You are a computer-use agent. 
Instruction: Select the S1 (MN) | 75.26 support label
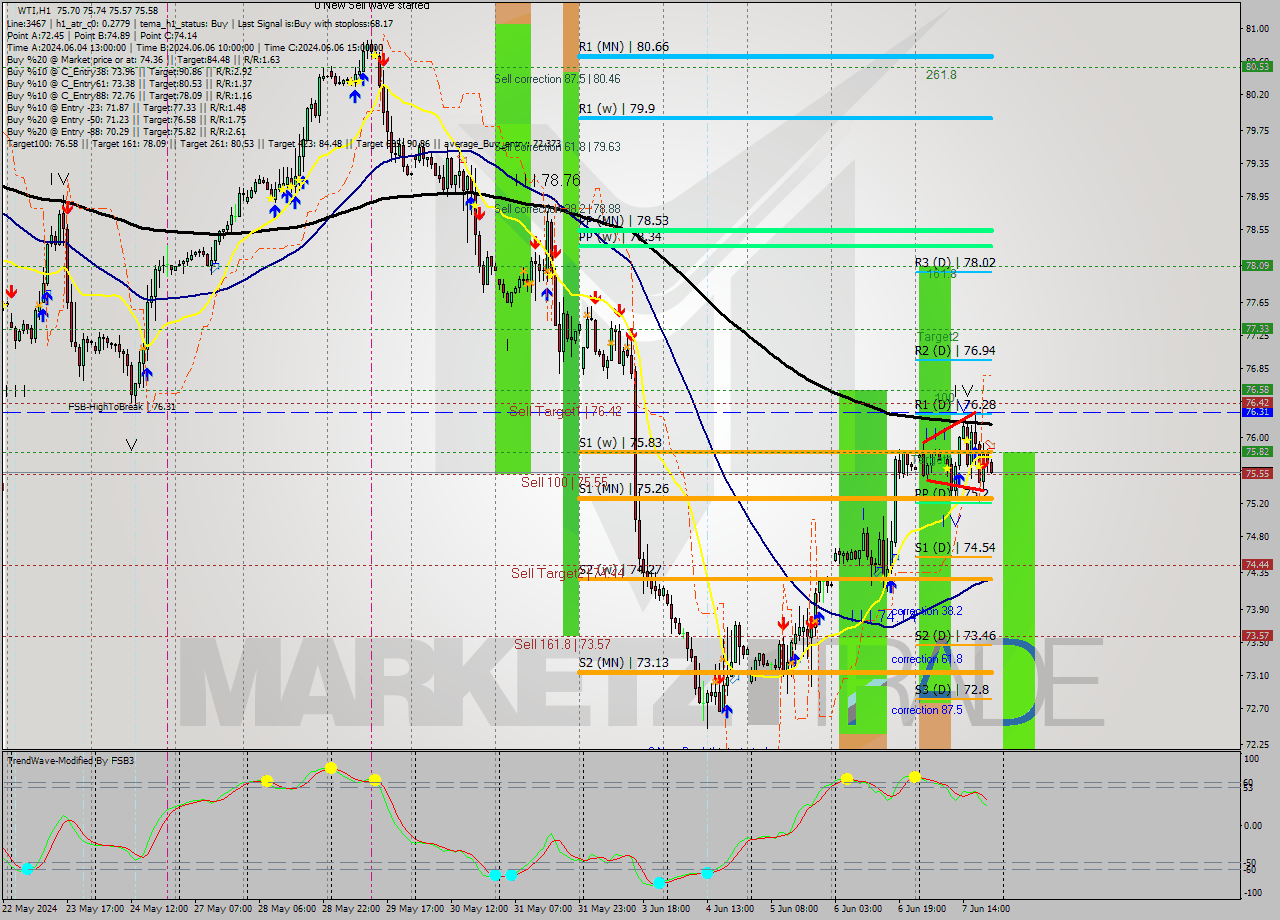click(x=623, y=489)
